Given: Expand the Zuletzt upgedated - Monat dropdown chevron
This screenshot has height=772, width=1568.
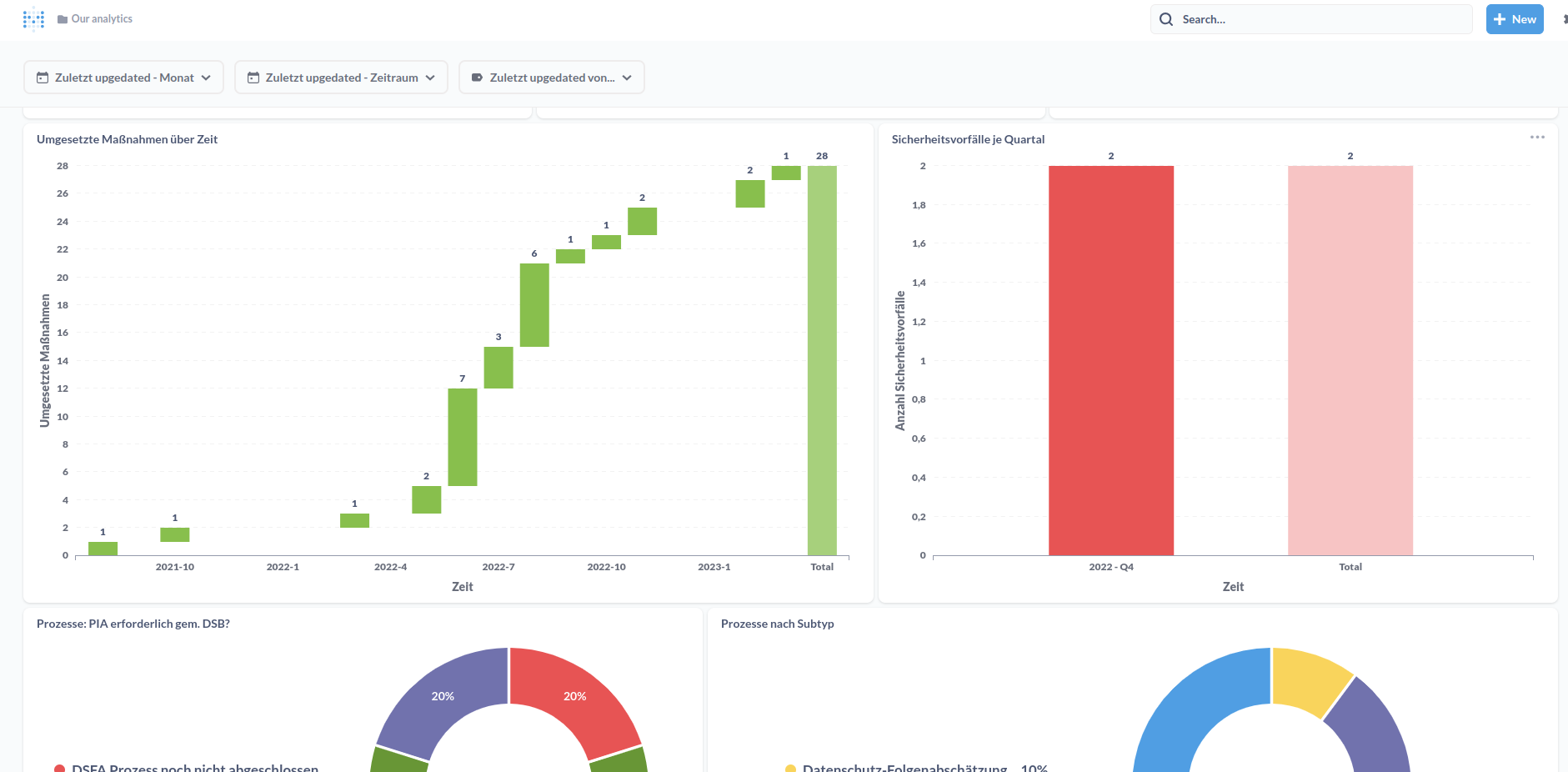Looking at the screenshot, I should pyautogui.click(x=206, y=78).
